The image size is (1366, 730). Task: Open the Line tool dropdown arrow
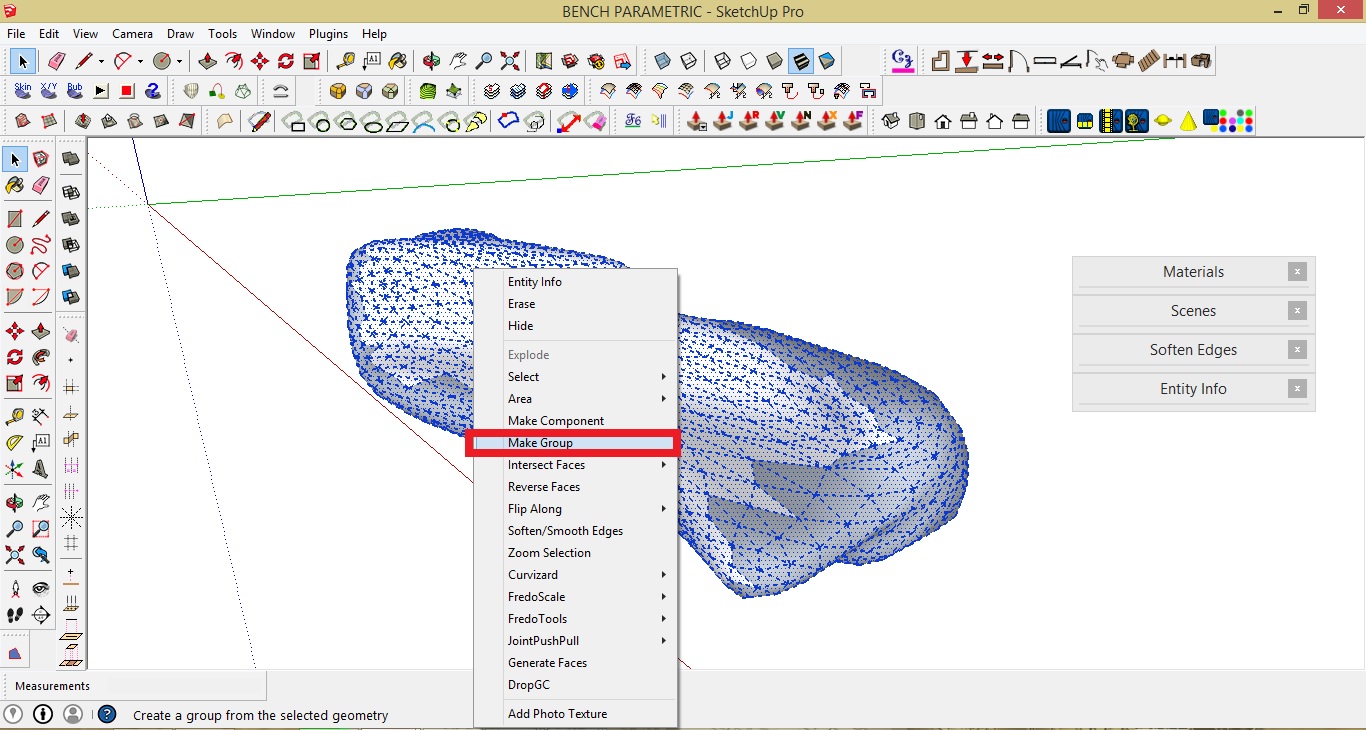(104, 61)
